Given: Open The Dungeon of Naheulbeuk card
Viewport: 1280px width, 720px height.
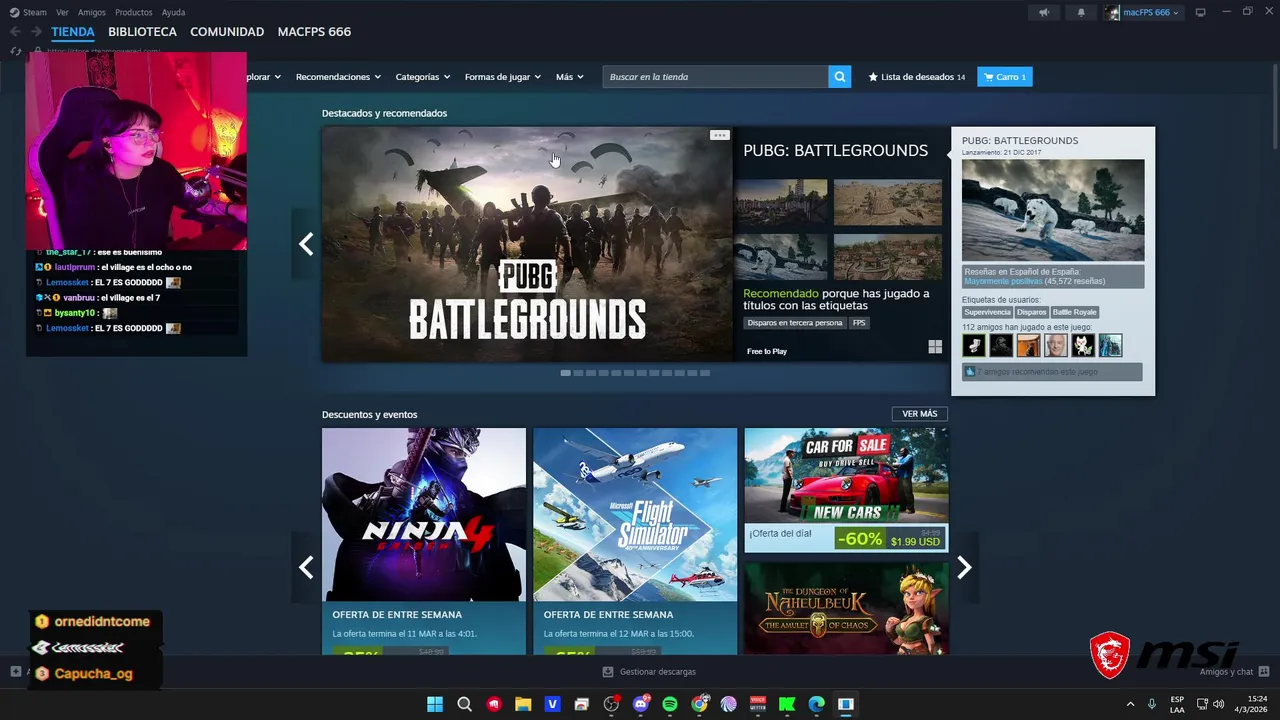Looking at the screenshot, I should pos(846,608).
